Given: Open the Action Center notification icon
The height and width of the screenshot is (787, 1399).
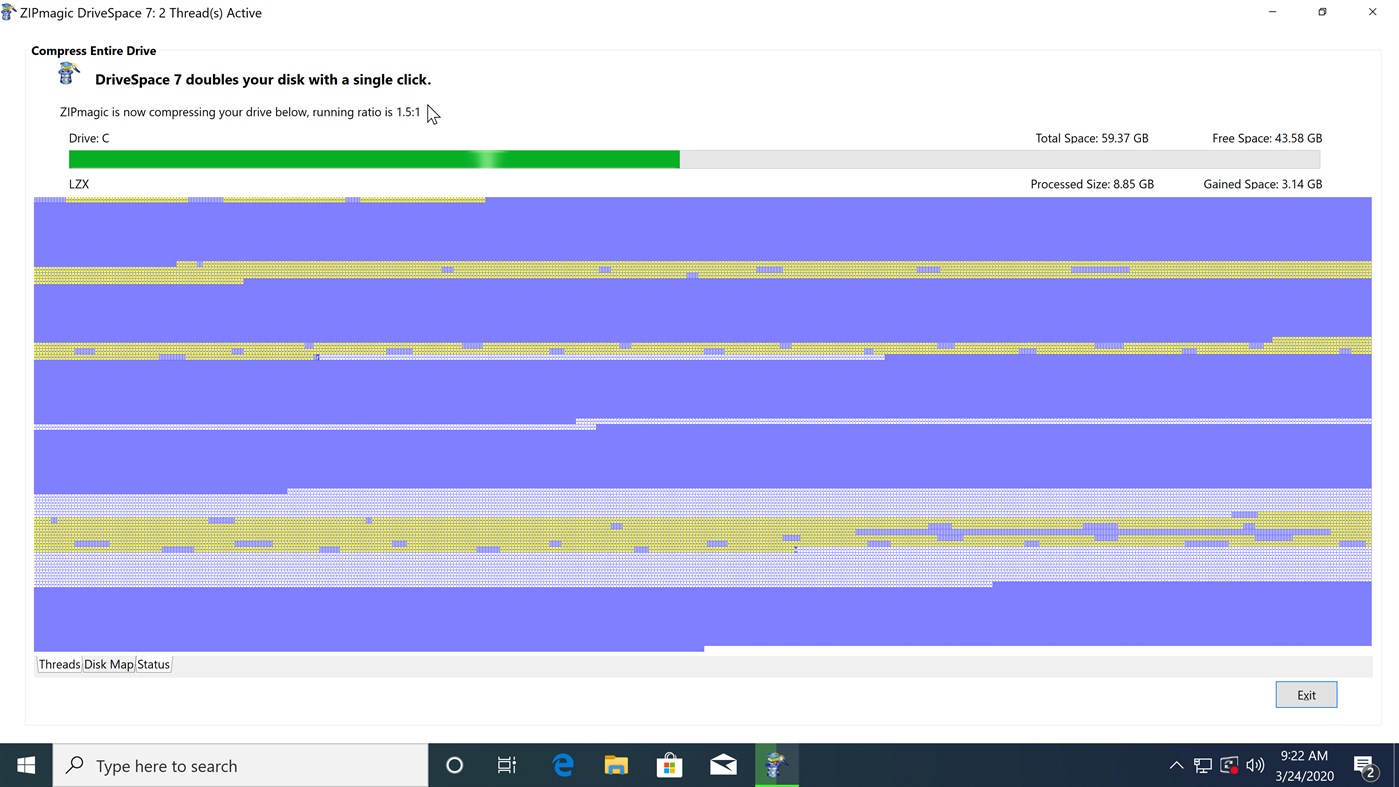Looking at the screenshot, I should pyautogui.click(x=1367, y=764).
